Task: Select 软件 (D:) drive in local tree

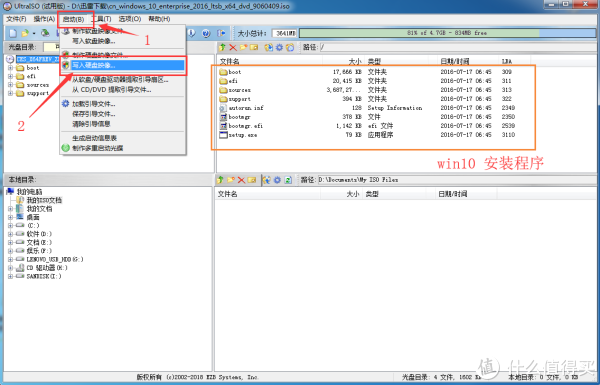Action: 39,234
